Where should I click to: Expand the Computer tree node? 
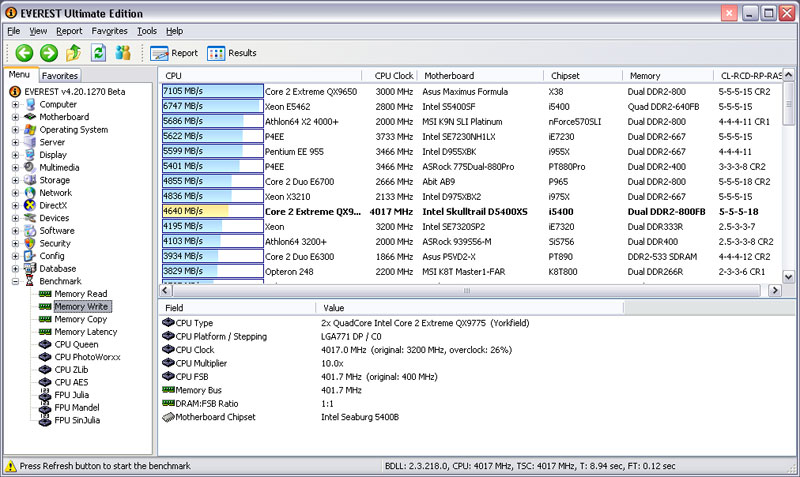(15, 105)
